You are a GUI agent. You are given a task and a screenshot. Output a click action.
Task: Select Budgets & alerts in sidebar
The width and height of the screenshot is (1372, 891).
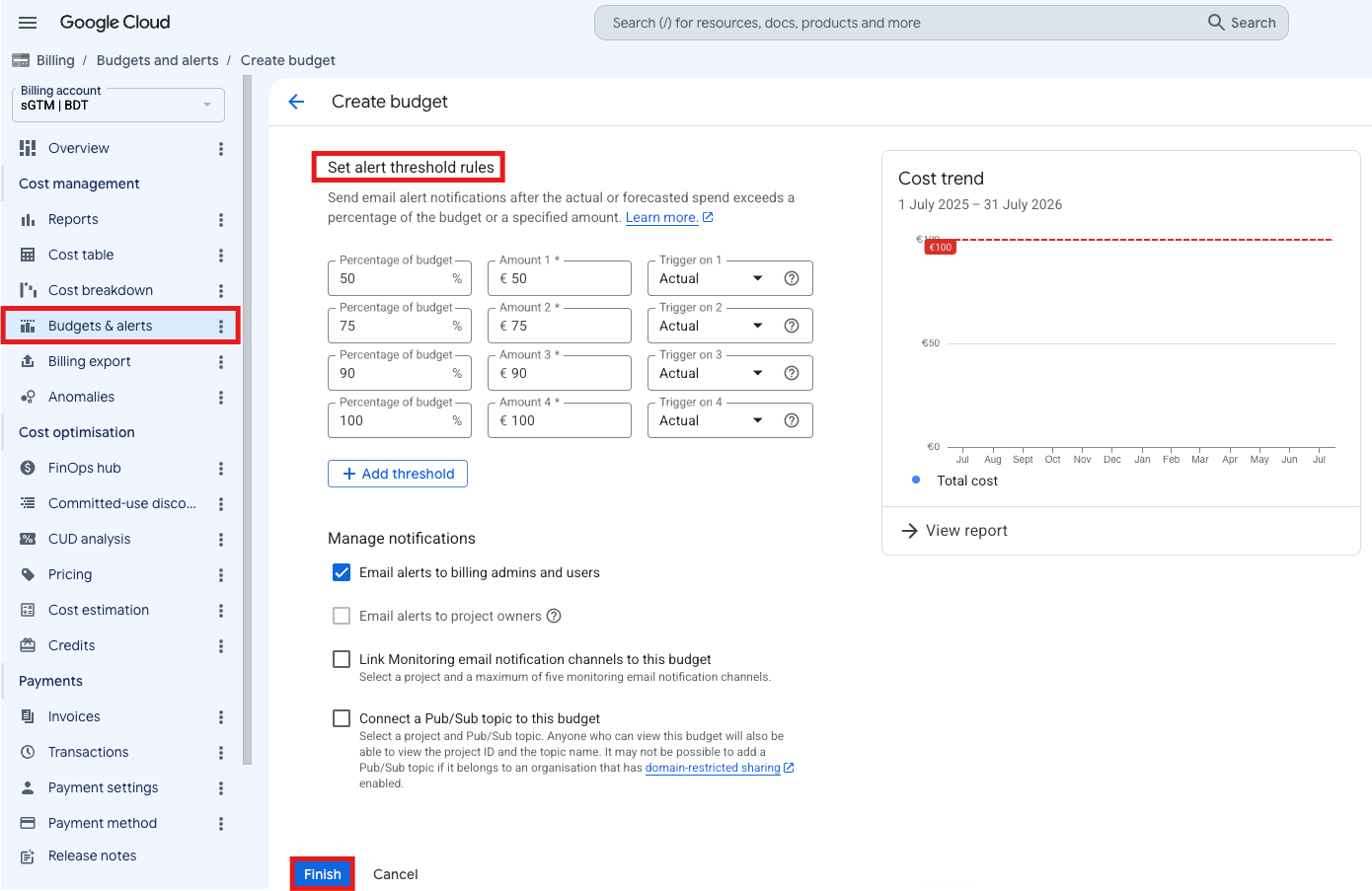100,326
